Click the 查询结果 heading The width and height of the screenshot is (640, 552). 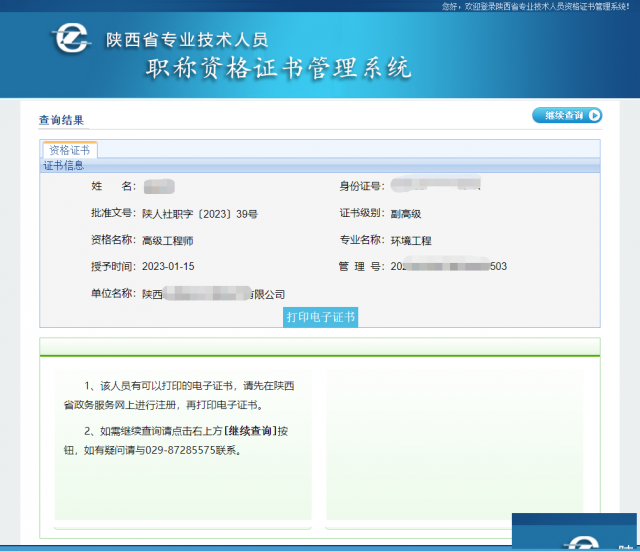coord(61,120)
